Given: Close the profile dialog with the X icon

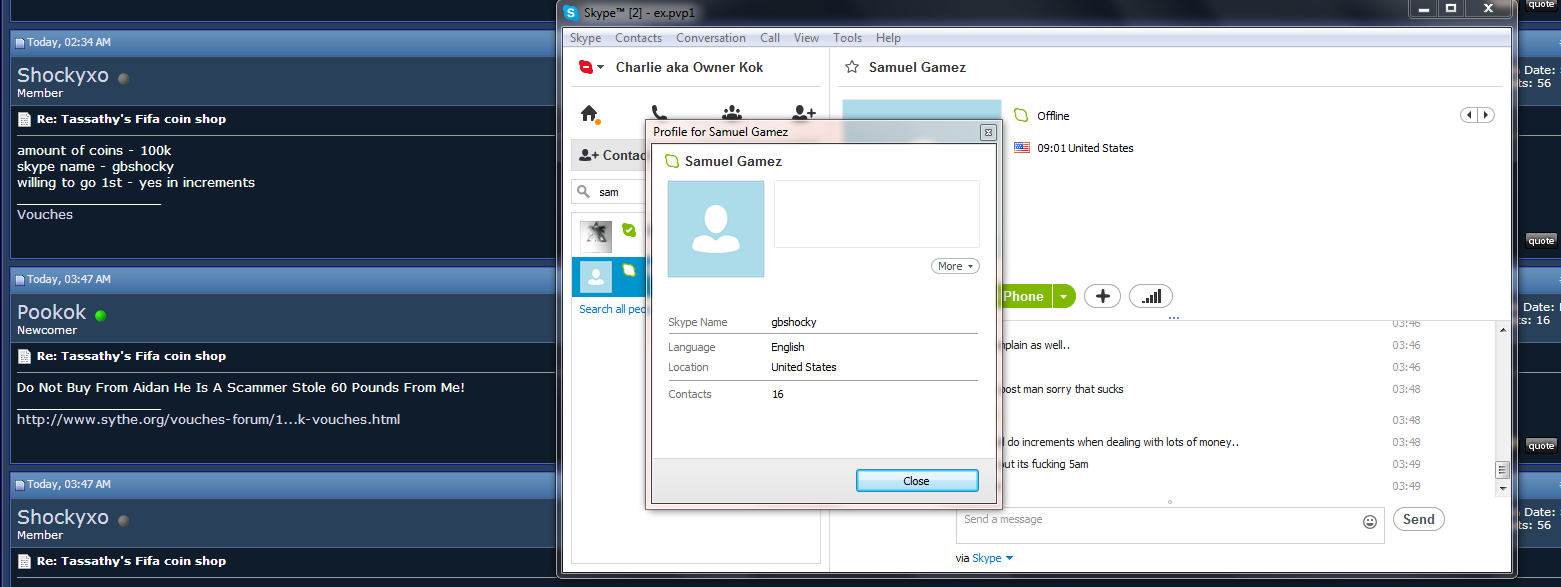Looking at the screenshot, I should coord(987,132).
